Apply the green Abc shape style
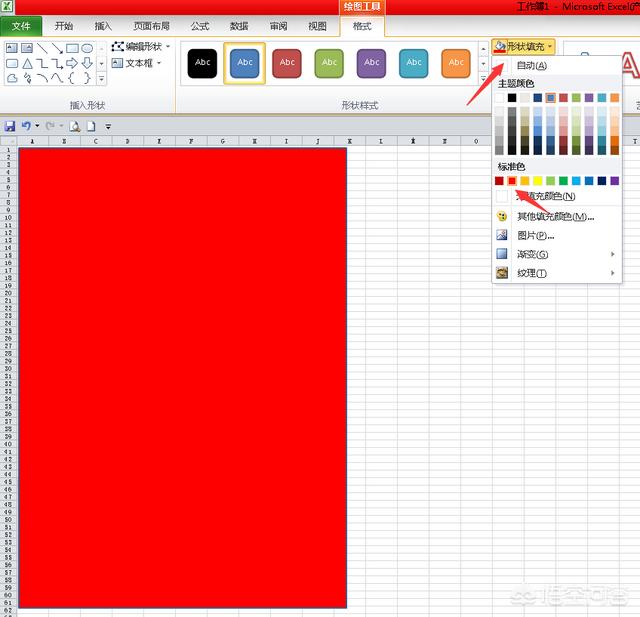The width and height of the screenshot is (640, 617). point(329,63)
